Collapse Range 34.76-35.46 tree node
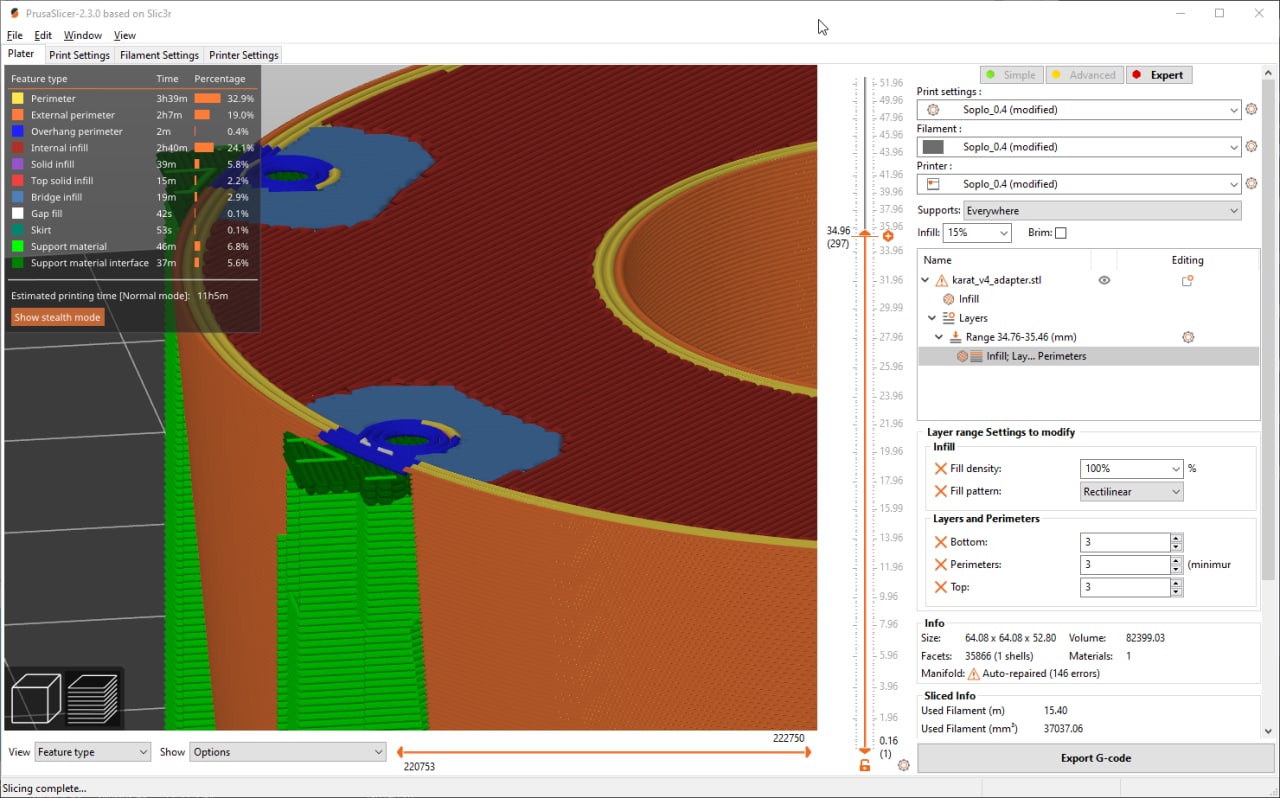 (939, 337)
